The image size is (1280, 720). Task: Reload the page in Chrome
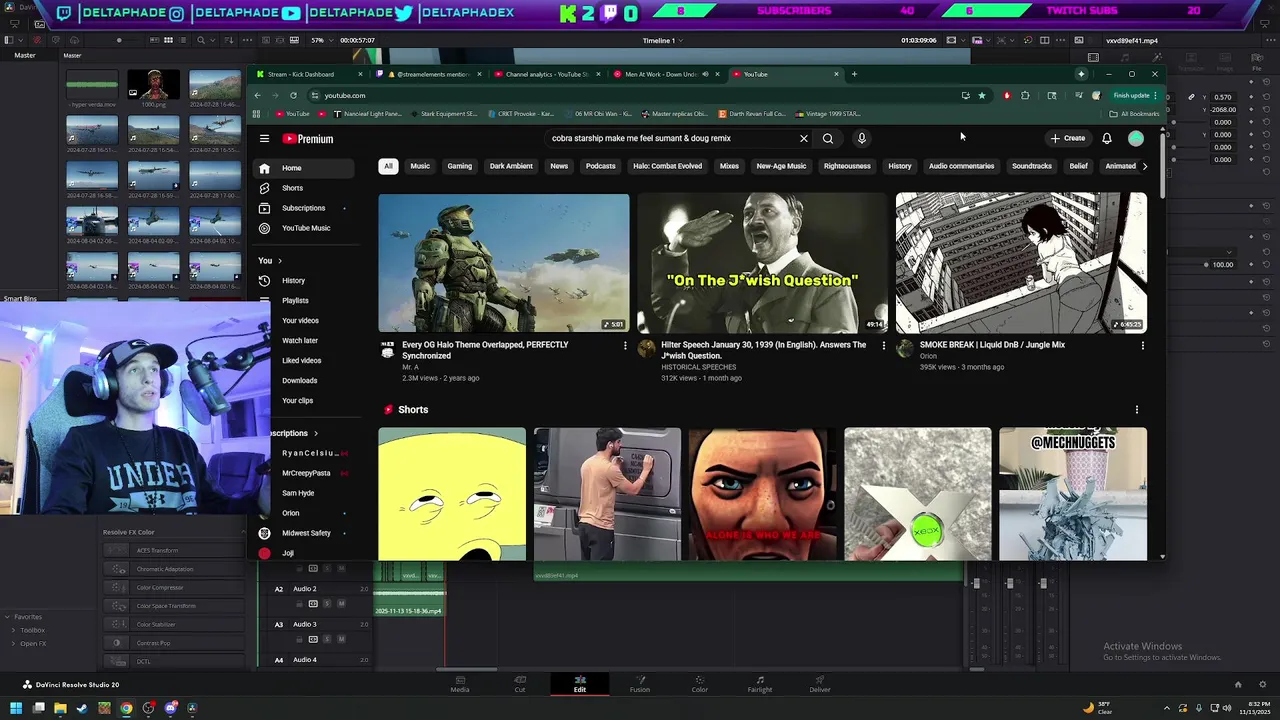293,95
